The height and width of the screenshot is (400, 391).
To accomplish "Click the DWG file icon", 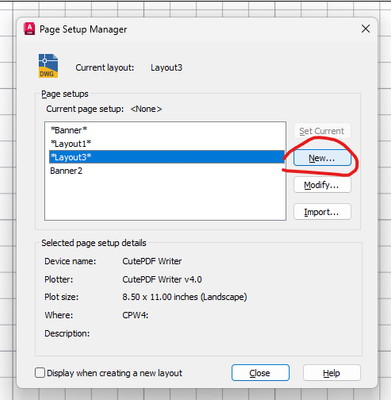I will tap(48, 66).
